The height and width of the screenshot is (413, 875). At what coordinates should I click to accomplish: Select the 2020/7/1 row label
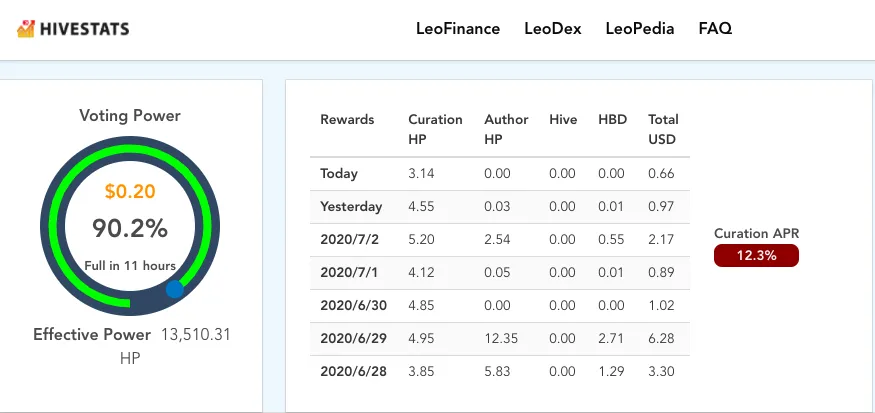[x=349, y=272]
